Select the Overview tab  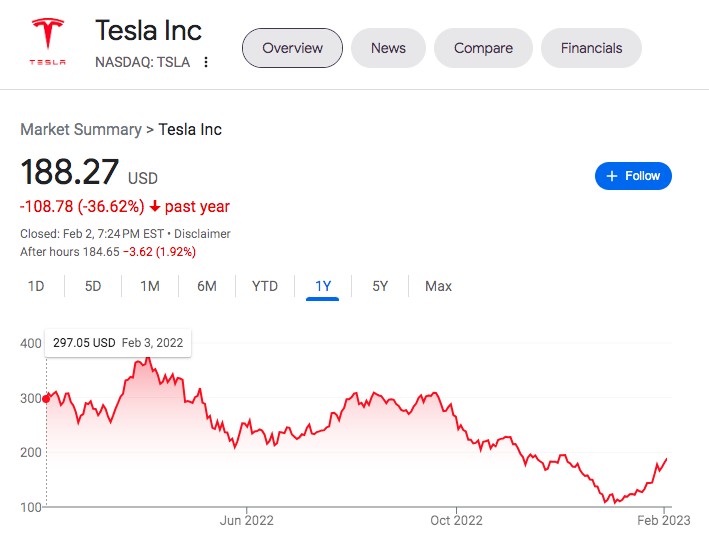pyautogui.click(x=292, y=48)
